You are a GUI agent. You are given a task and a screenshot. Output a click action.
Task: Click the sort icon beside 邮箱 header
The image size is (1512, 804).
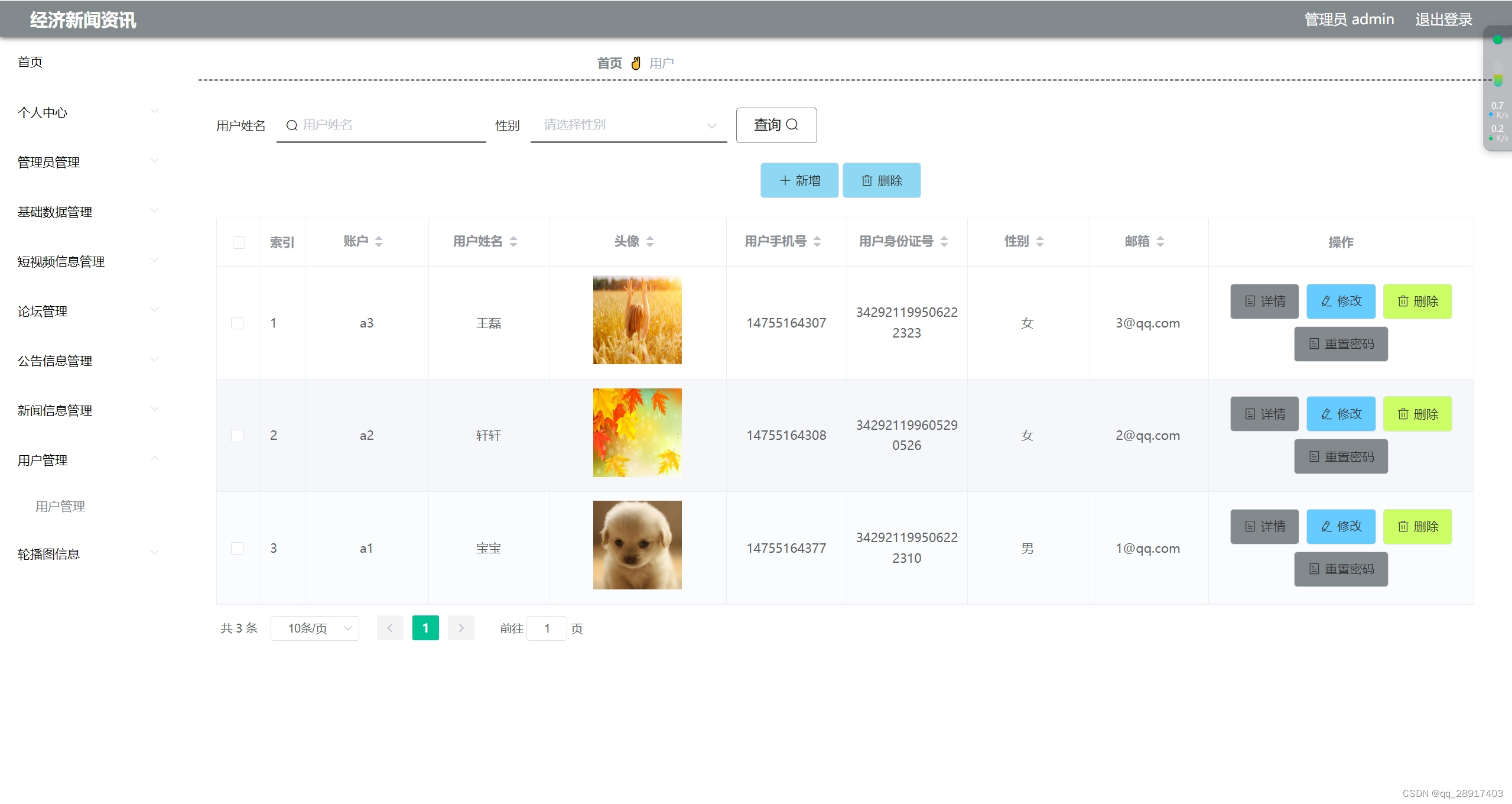point(1160,241)
